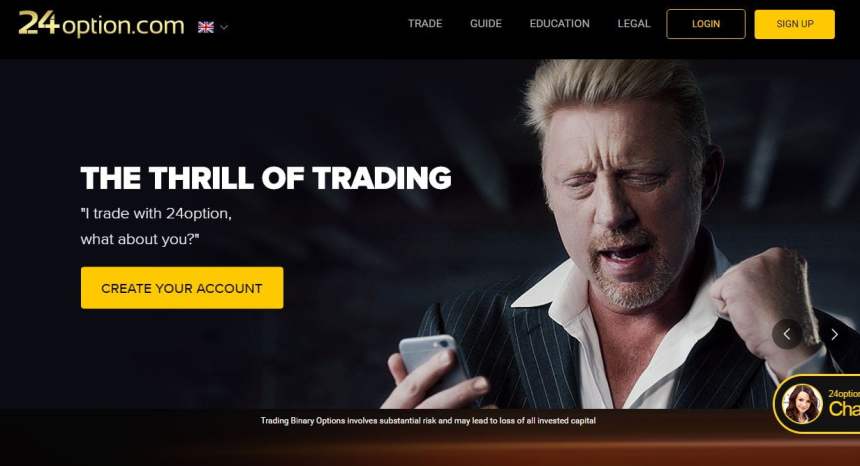
Task: Click the binary options risk warning text
Action: pyautogui.click(x=428, y=420)
